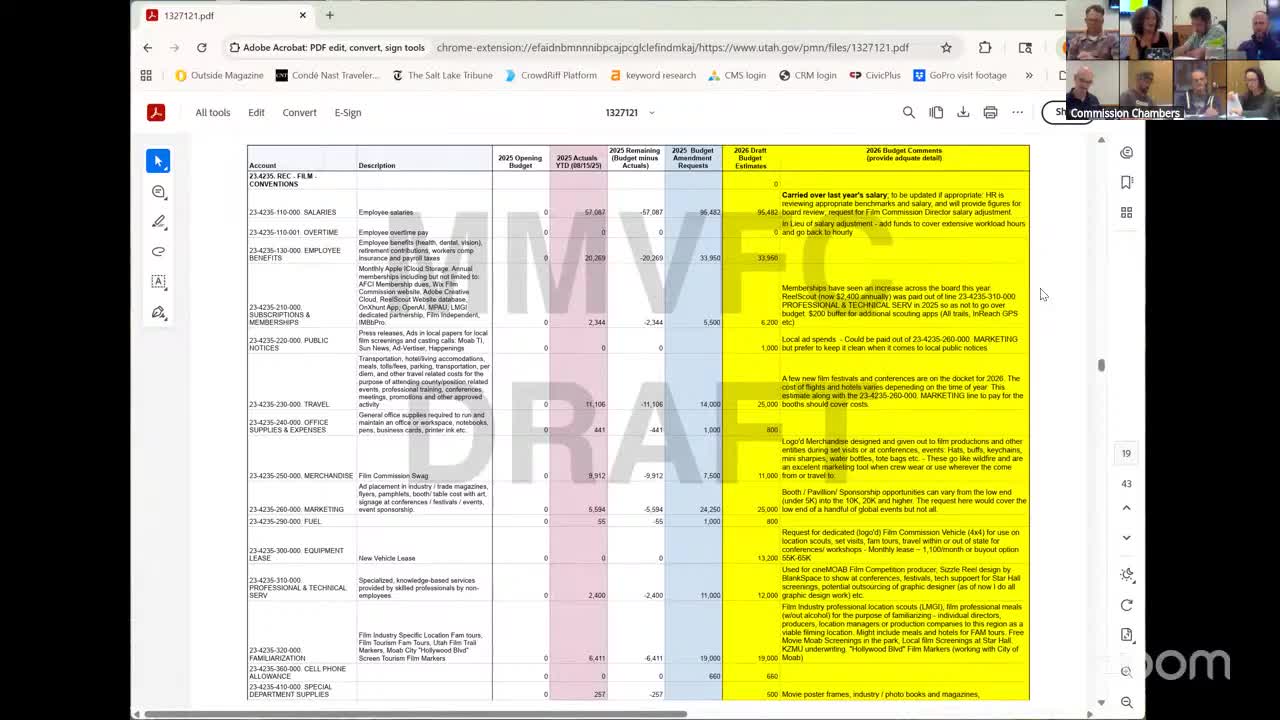Activate the add text box tool

point(158,282)
